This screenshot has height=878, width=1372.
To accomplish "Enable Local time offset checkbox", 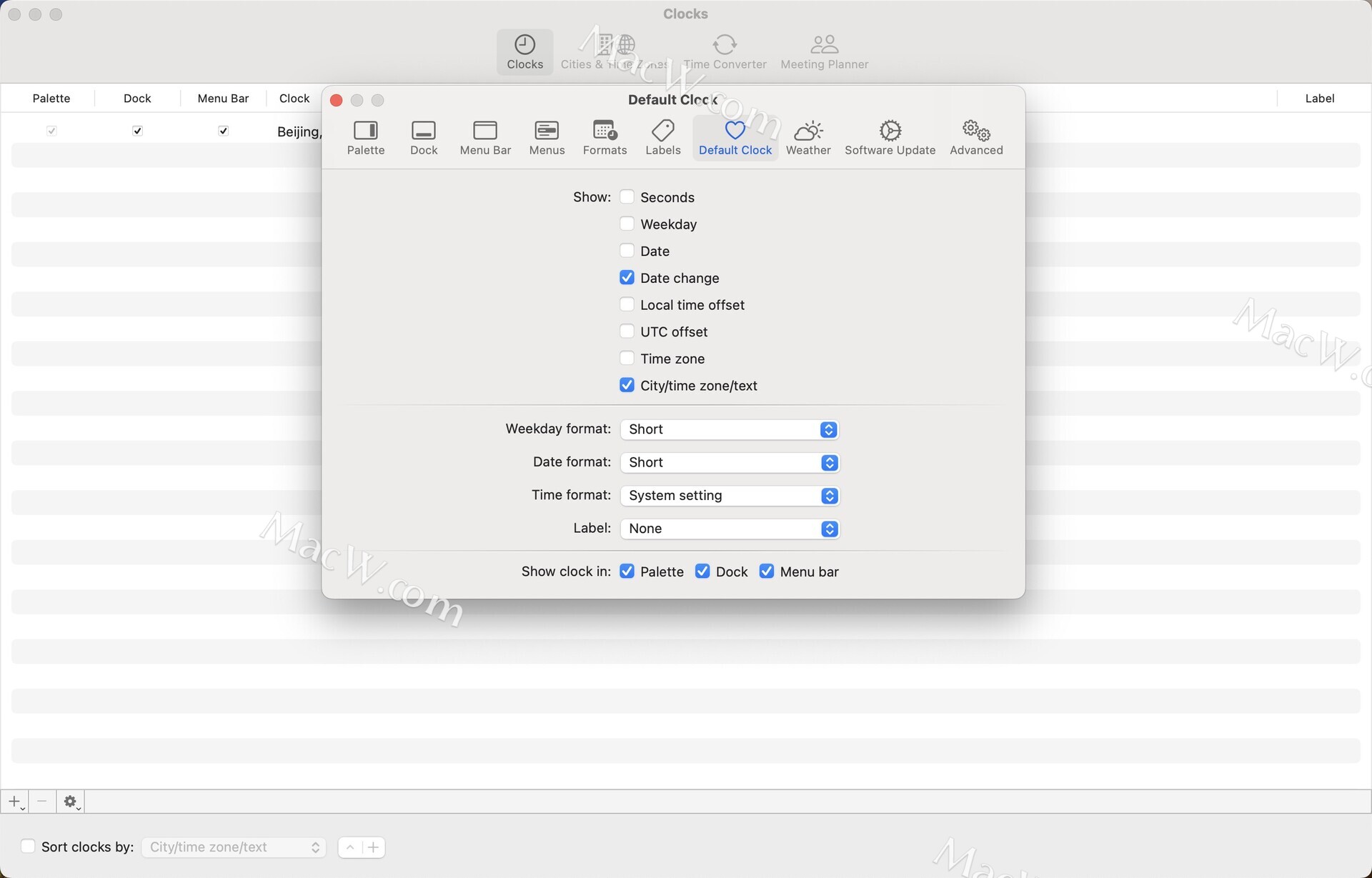I will pos(627,304).
